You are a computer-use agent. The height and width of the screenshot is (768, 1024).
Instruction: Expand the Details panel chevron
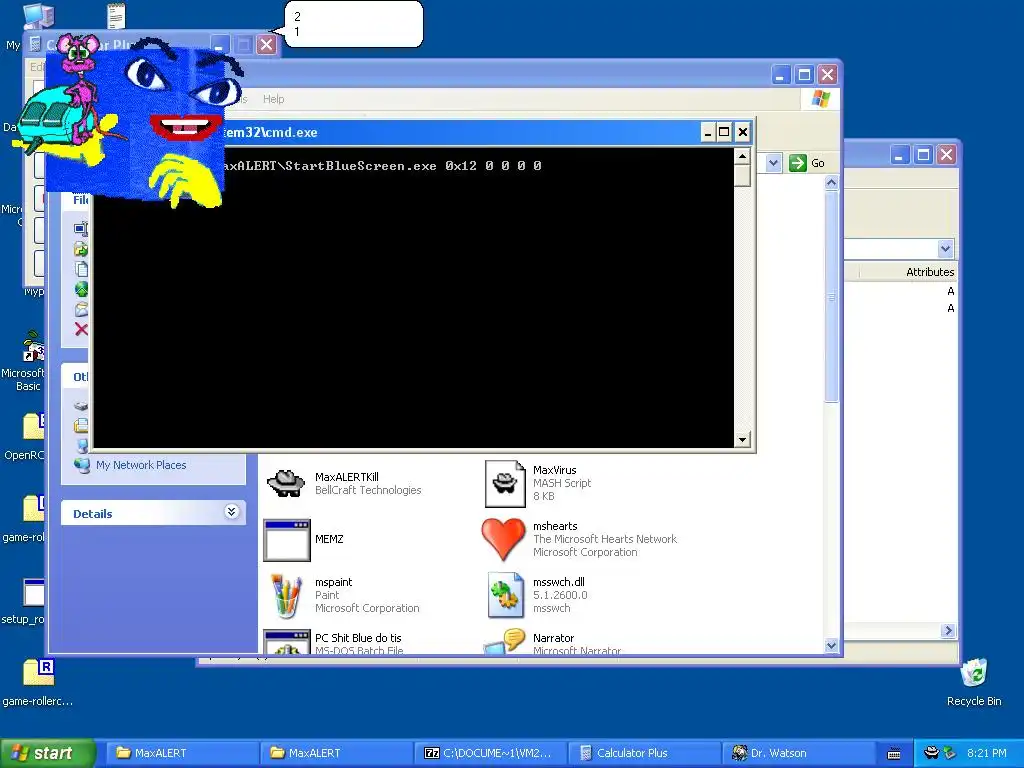pyautogui.click(x=231, y=511)
